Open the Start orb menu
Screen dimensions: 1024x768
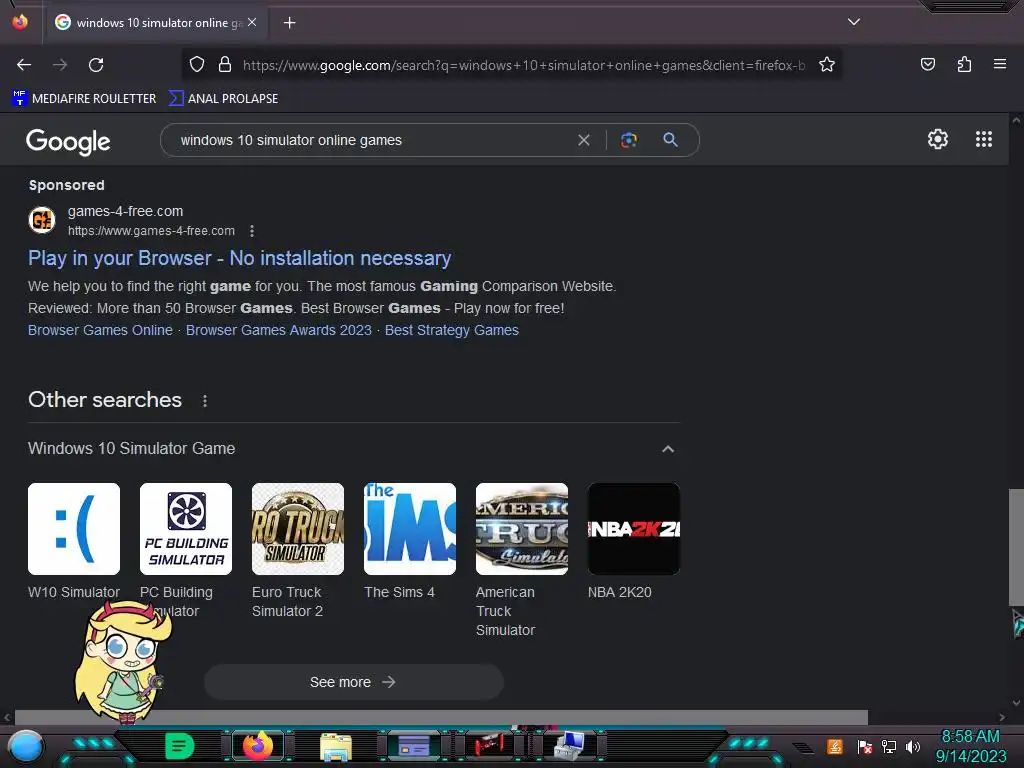[26, 747]
